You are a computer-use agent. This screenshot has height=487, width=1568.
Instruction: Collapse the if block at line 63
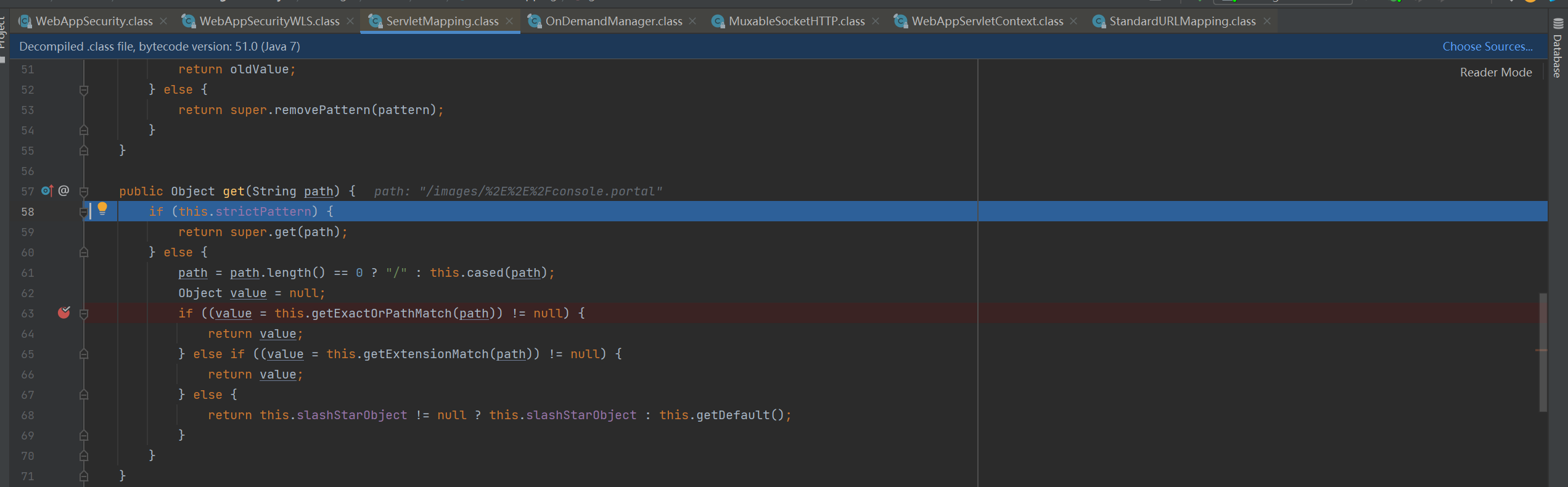(x=84, y=314)
